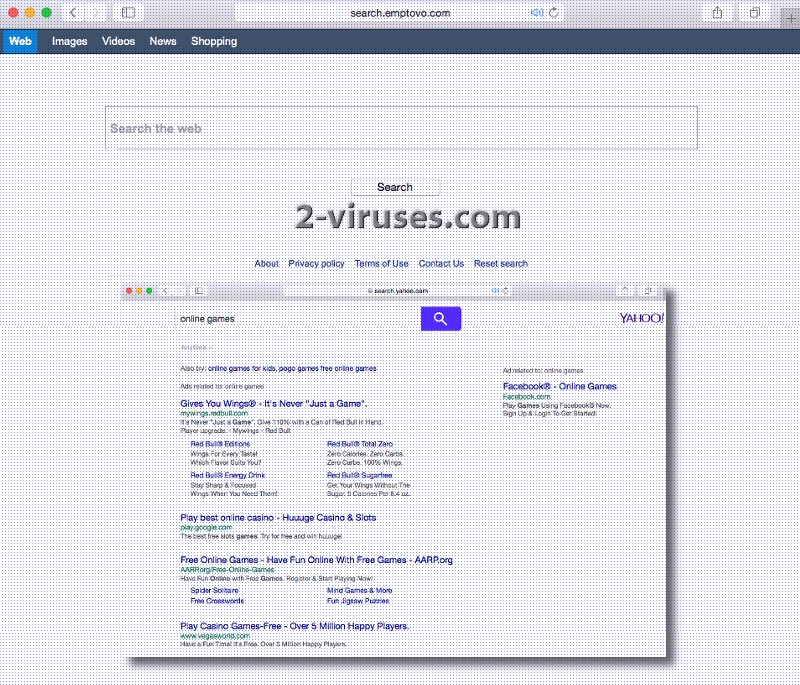This screenshot has height=685, width=800.
Task: Open 'Play best online casino' Huuuge result
Action: [x=278, y=517]
